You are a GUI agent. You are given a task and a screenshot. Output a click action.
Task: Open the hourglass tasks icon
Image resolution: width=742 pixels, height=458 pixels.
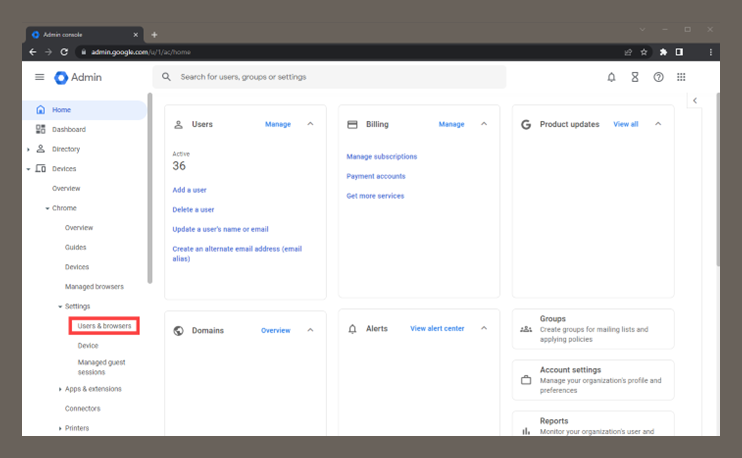tap(635, 77)
